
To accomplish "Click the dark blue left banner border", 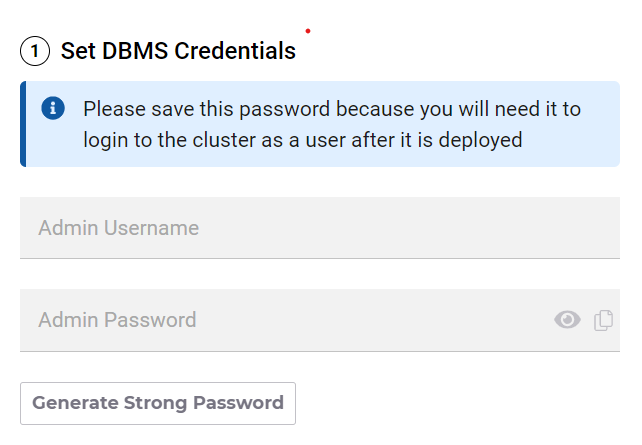I will (x=22, y=124).
